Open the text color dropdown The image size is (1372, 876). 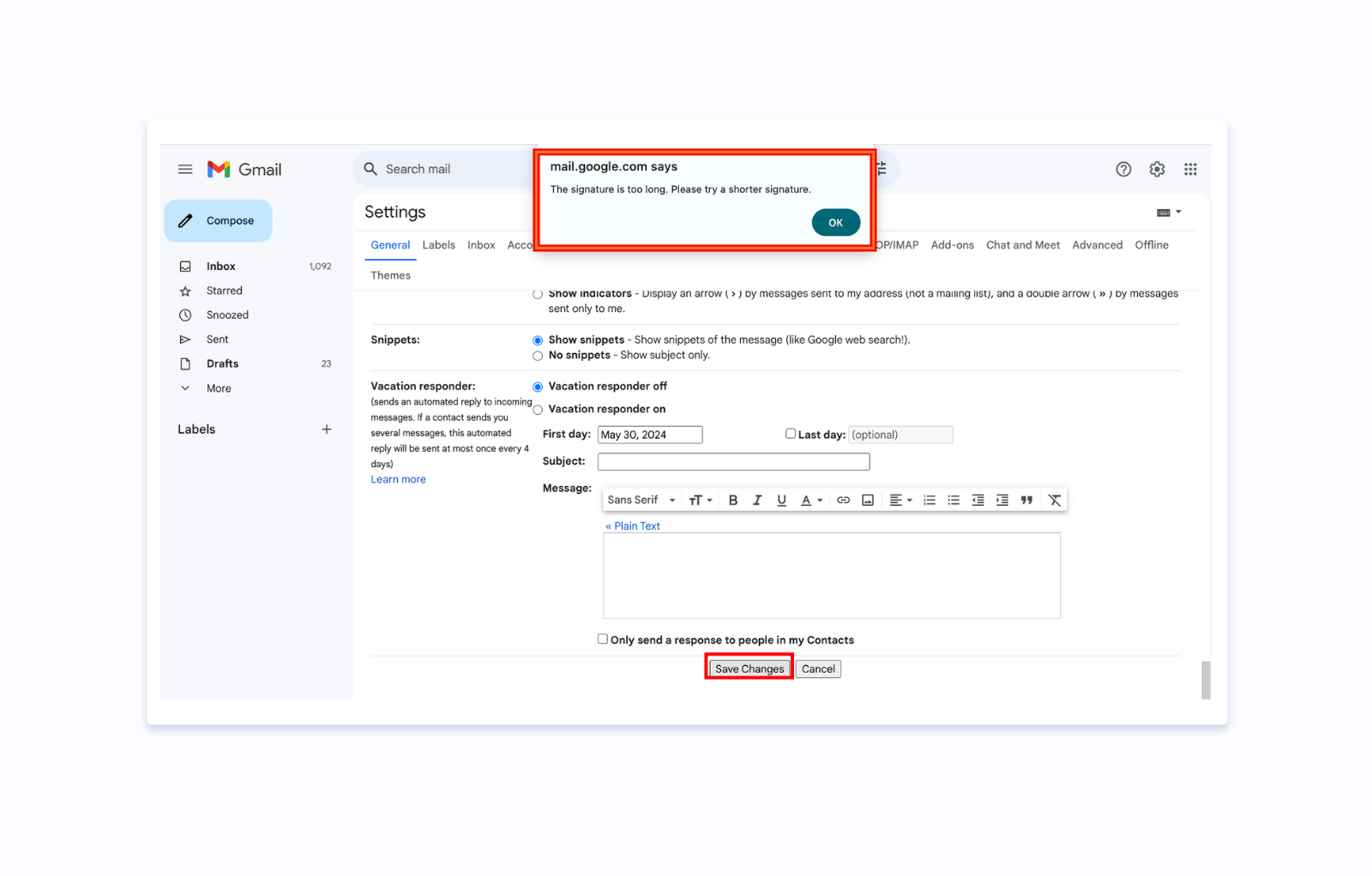[x=811, y=501]
